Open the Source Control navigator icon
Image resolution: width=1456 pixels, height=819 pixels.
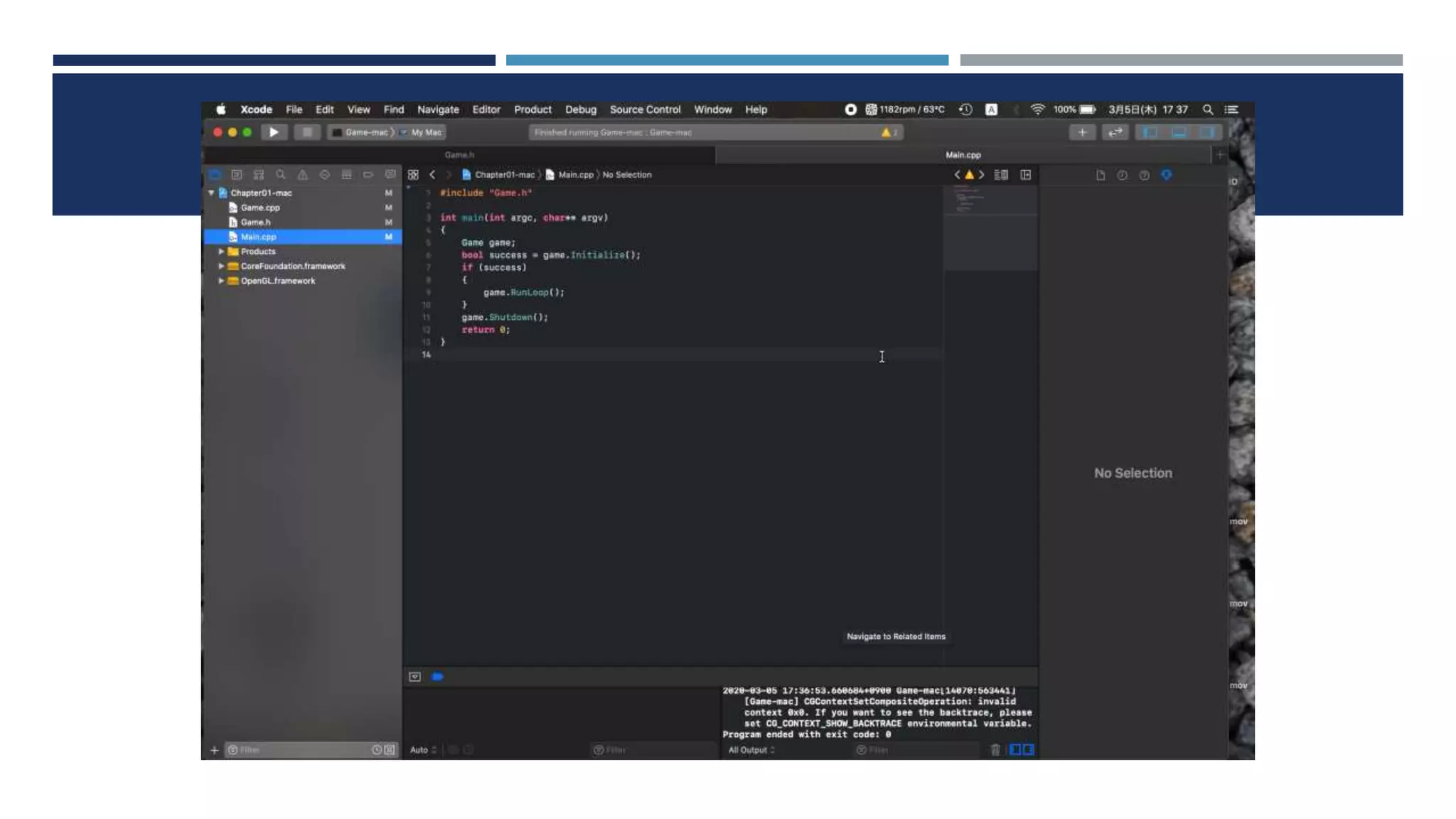[x=237, y=175]
